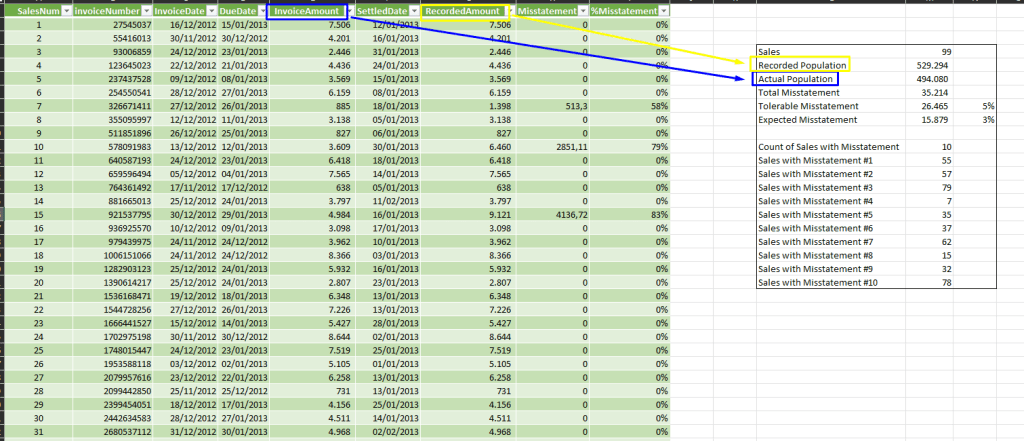Select the Recorded Population value 529.294
Screen dimensions: 1024x441
click(x=930, y=65)
